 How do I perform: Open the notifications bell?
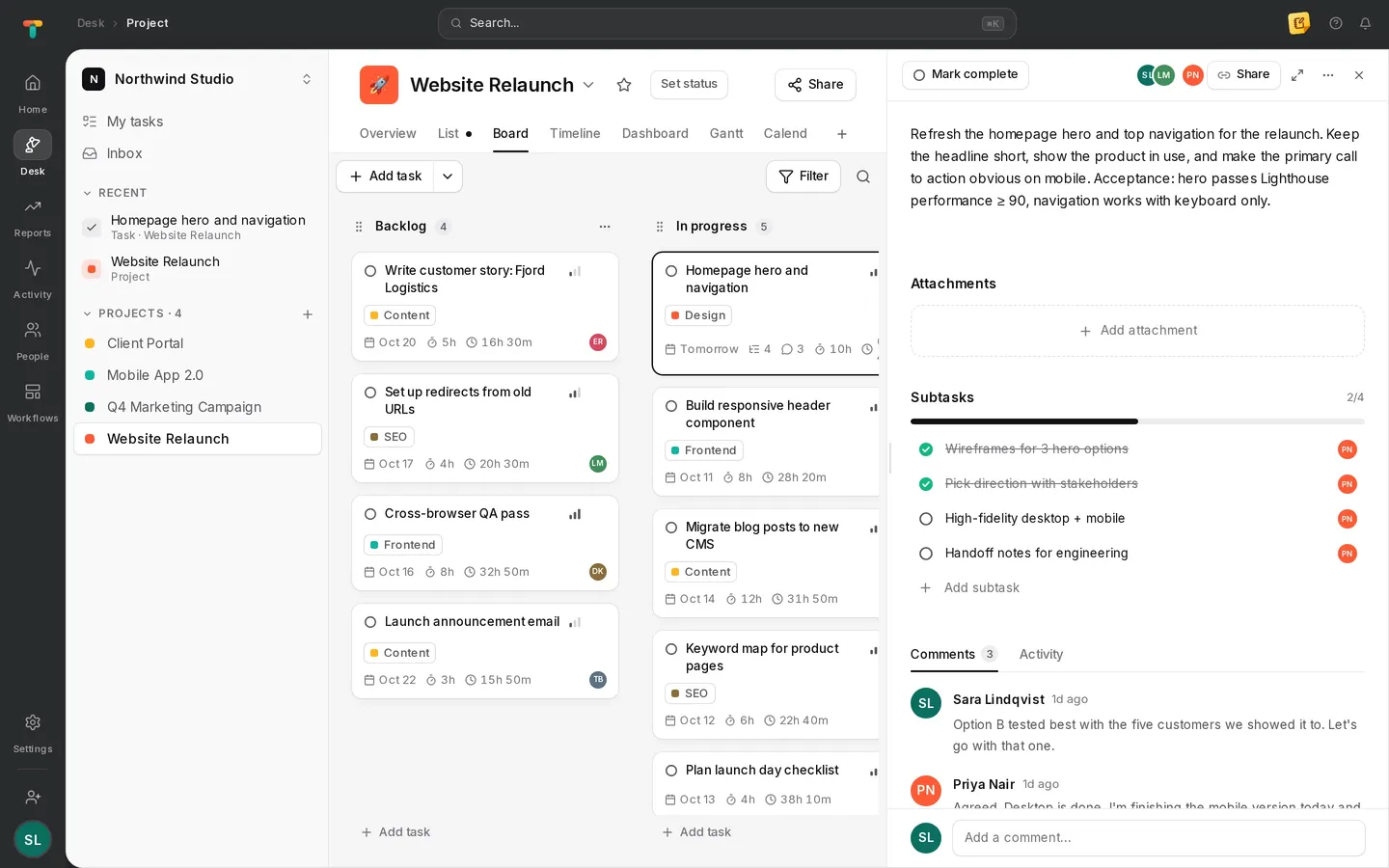point(1365,23)
